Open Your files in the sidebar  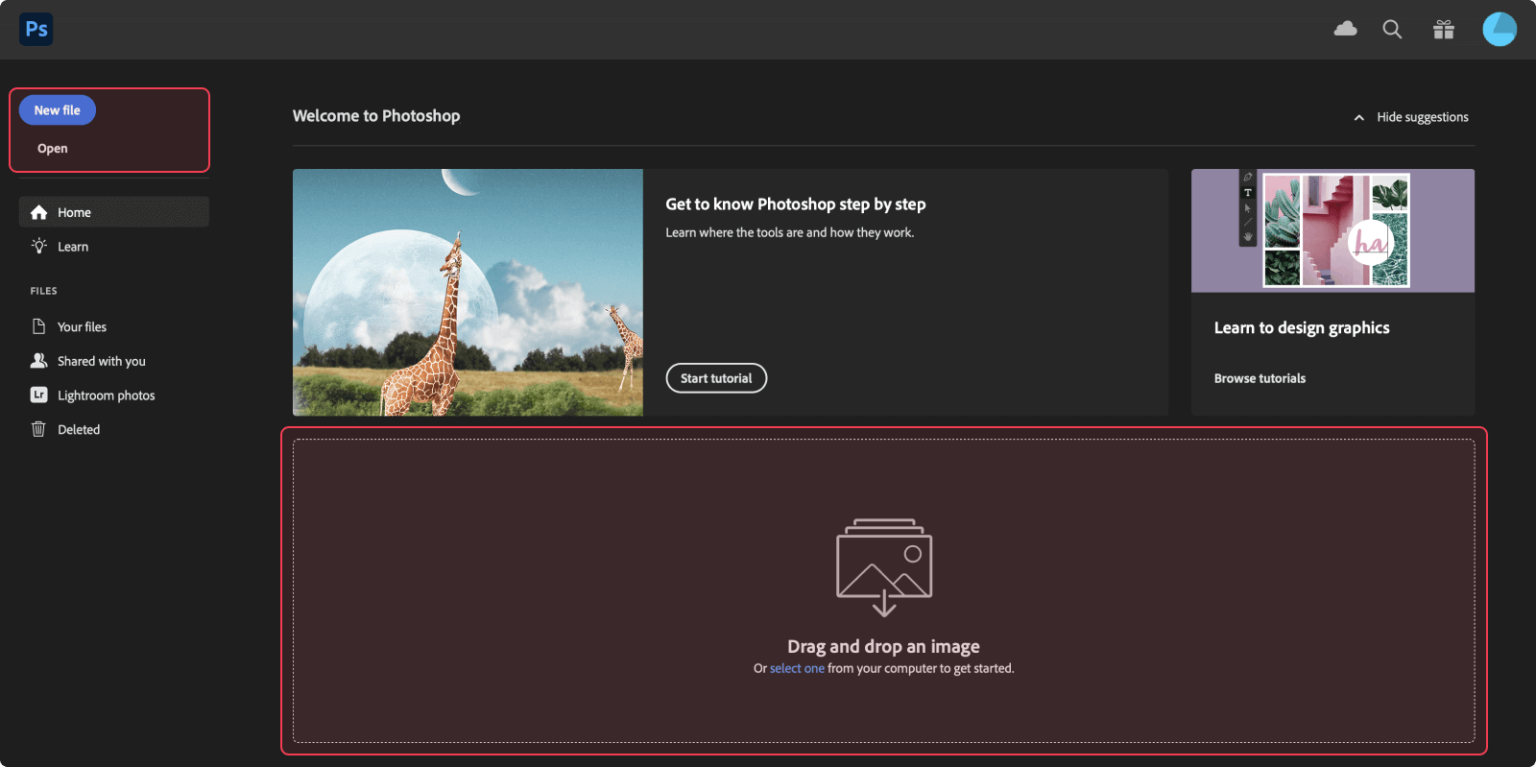[x=82, y=327]
